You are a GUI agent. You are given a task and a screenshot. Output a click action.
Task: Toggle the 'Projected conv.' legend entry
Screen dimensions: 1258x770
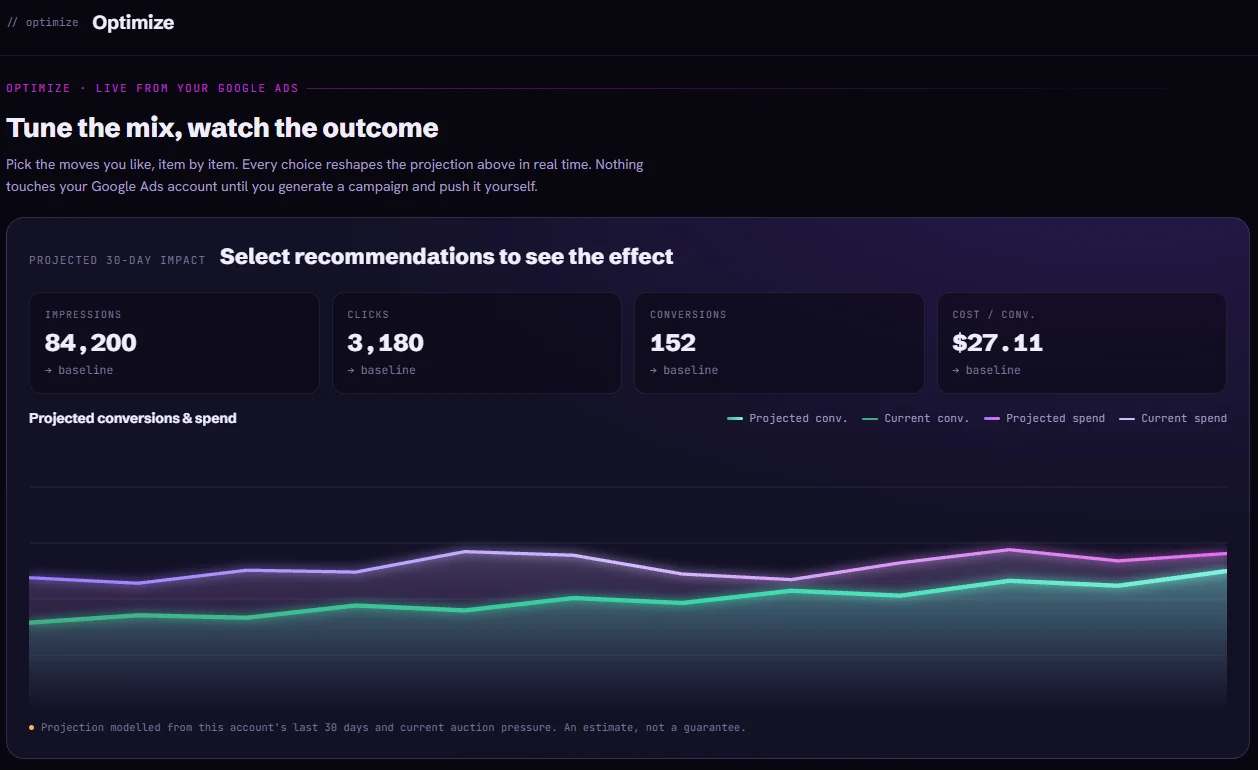(787, 418)
